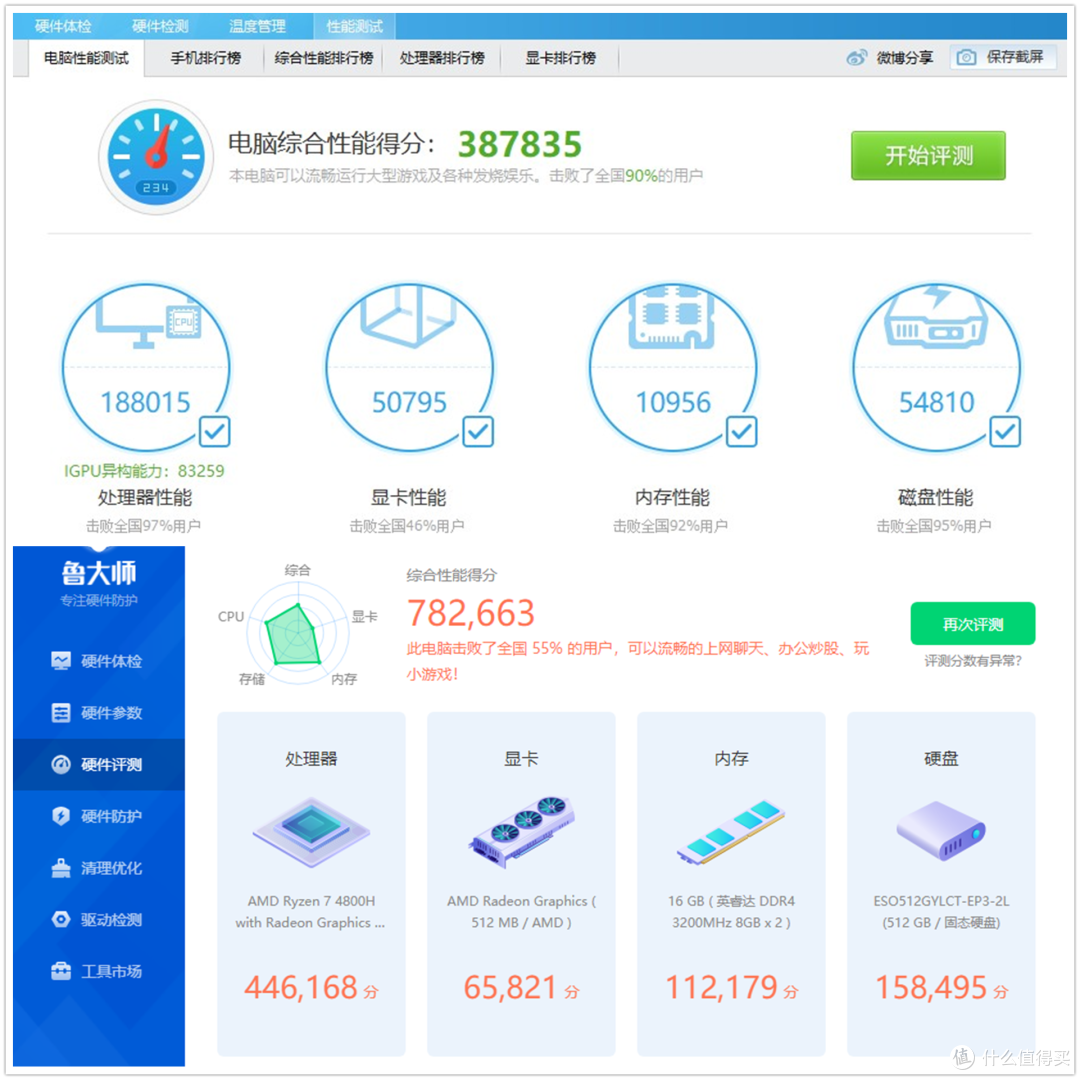Viewport: 1080px width, 1080px height.
Task: Click the 158,495 disk score
Action: click(x=941, y=988)
